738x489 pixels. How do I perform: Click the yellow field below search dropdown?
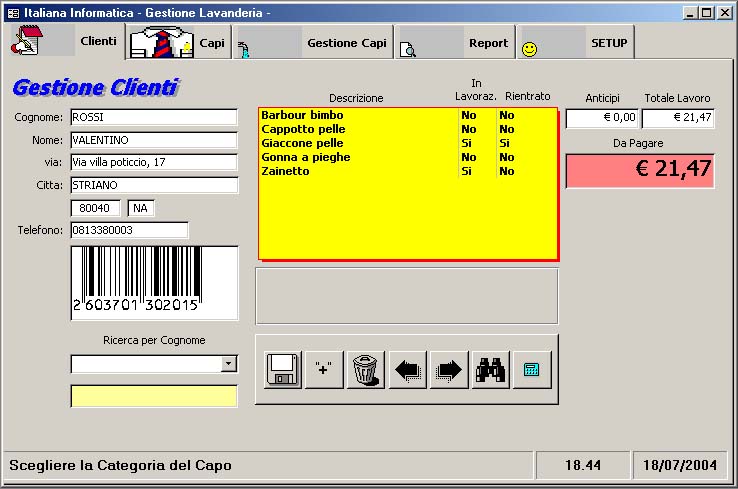(x=154, y=396)
